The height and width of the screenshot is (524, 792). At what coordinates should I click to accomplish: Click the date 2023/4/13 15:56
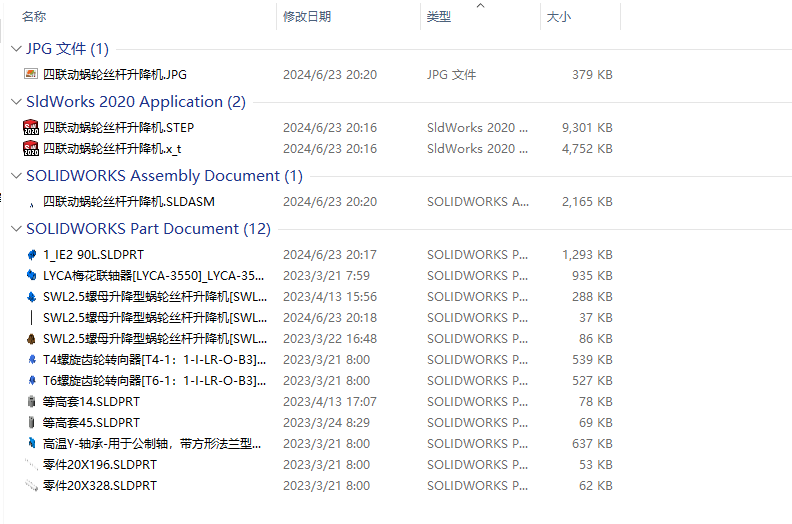pyautogui.click(x=330, y=297)
